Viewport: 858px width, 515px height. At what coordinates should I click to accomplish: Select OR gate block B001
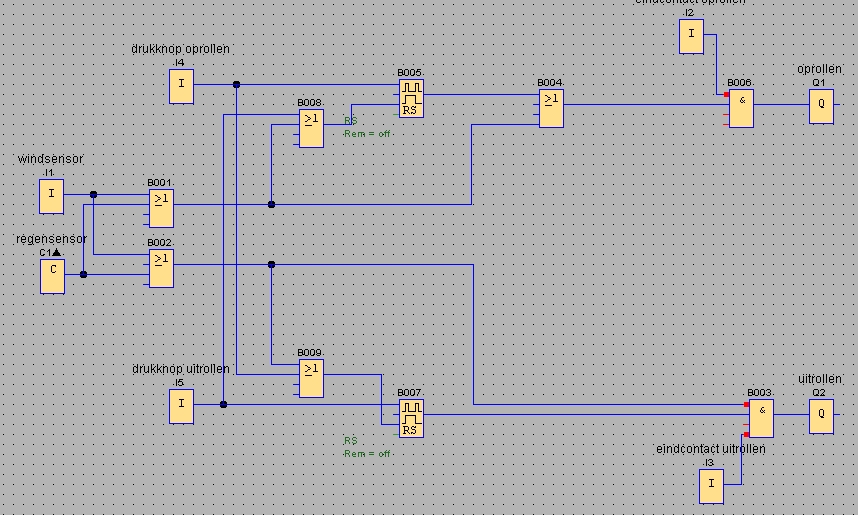(161, 208)
